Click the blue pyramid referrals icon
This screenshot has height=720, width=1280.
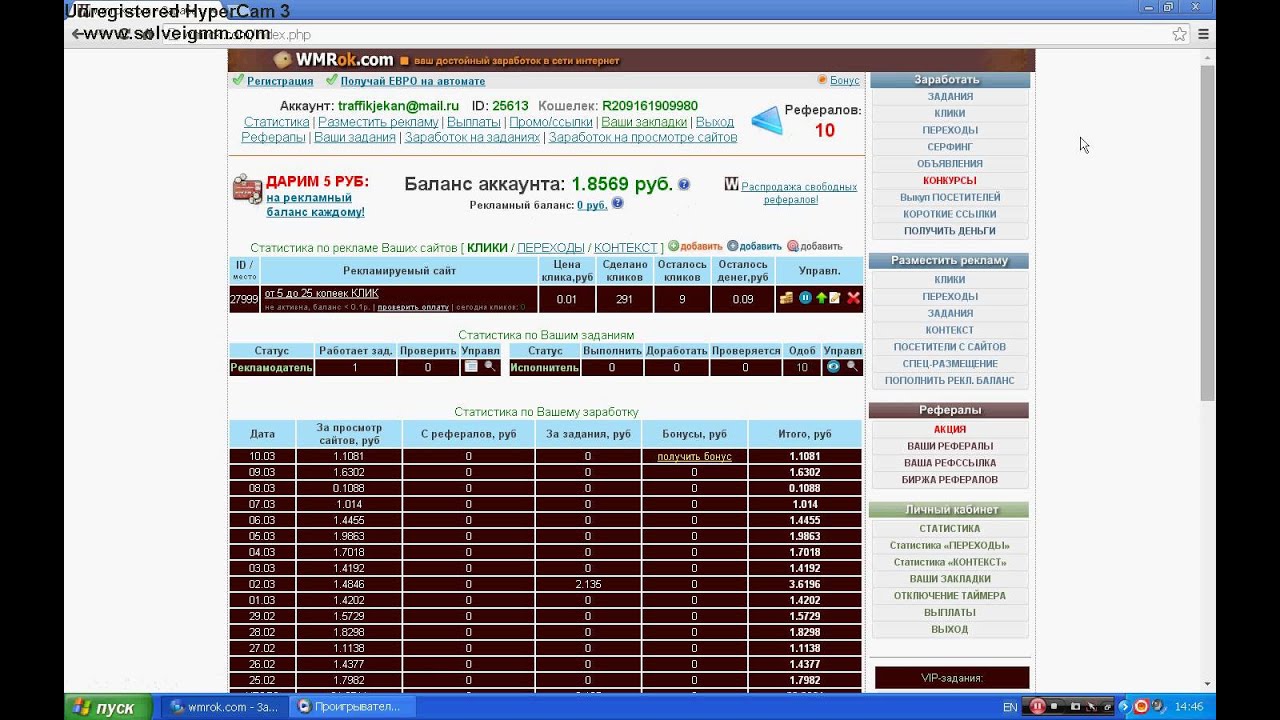(x=767, y=120)
